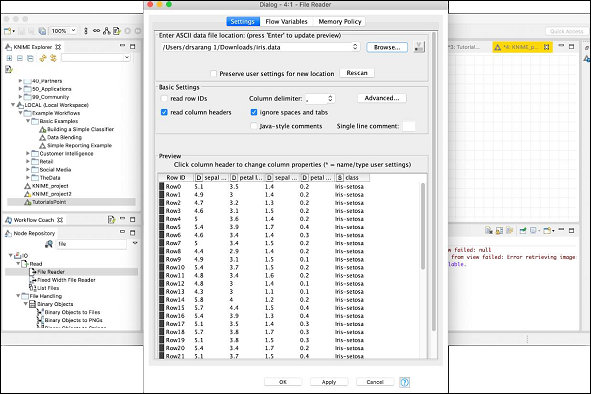Toggle Preserve user settings for new location
Viewport: 591px width, 394px height.
213,74
